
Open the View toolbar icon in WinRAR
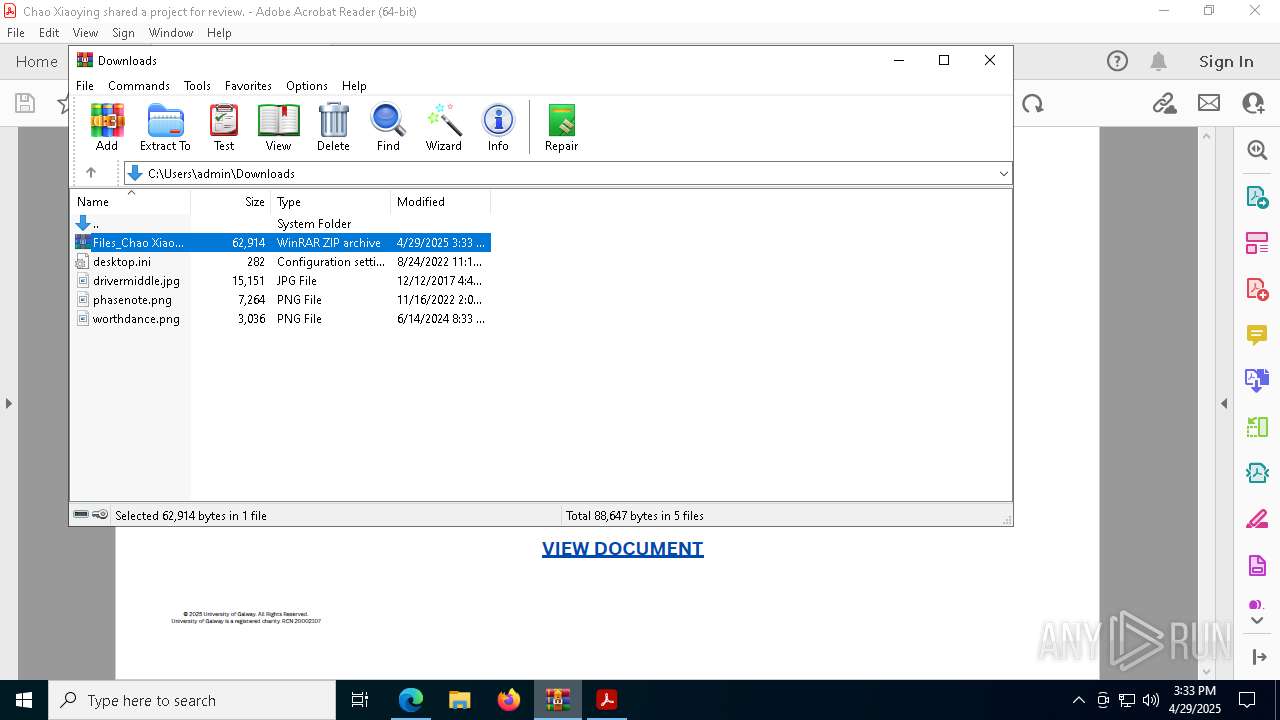pyautogui.click(x=278, y=127)
